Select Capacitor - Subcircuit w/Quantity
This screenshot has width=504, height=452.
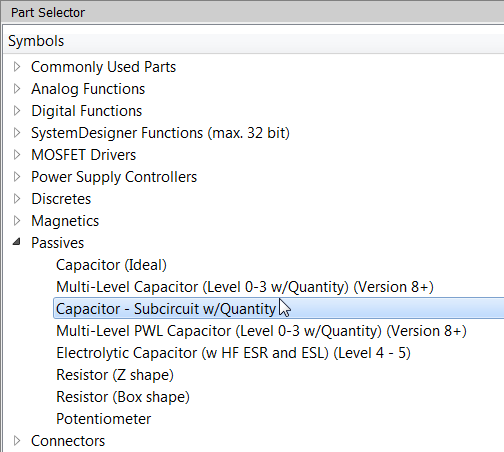[278, 309]
